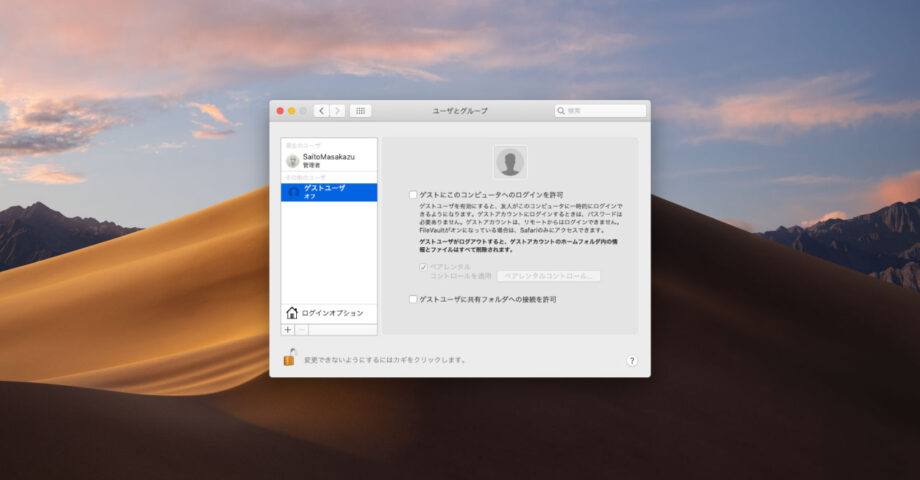Enable ゲストユーザに共有フォルダへの接続を許可 checkbox
This screenshot has height=480, width=920.
(x=413, y=299)
